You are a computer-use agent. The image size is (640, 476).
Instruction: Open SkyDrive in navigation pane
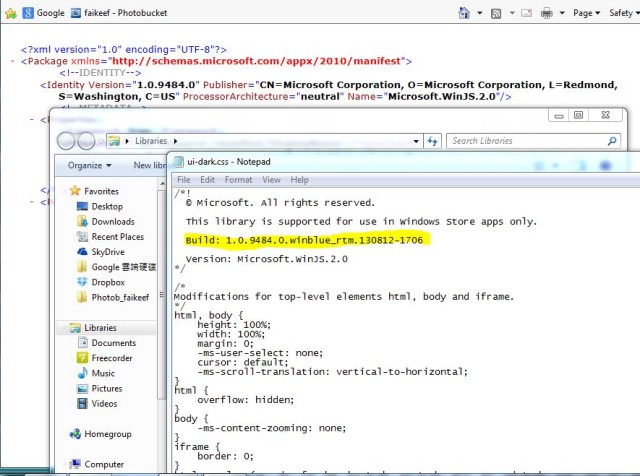pos(108,252)
